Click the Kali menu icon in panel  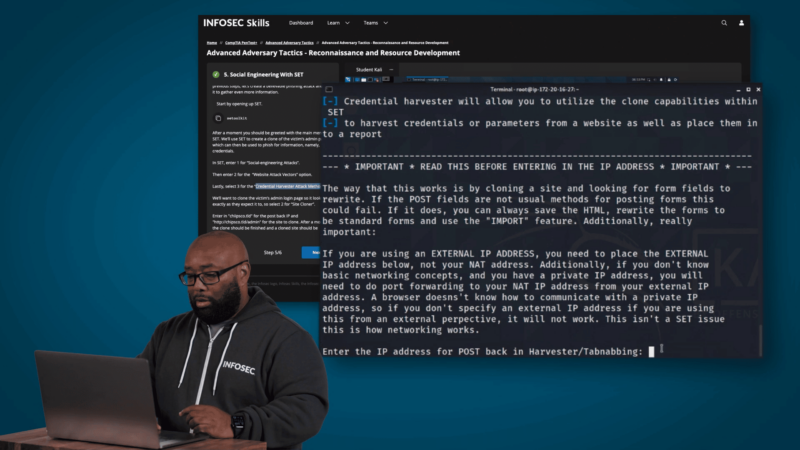pyautogui.click(x=348, y=79)
